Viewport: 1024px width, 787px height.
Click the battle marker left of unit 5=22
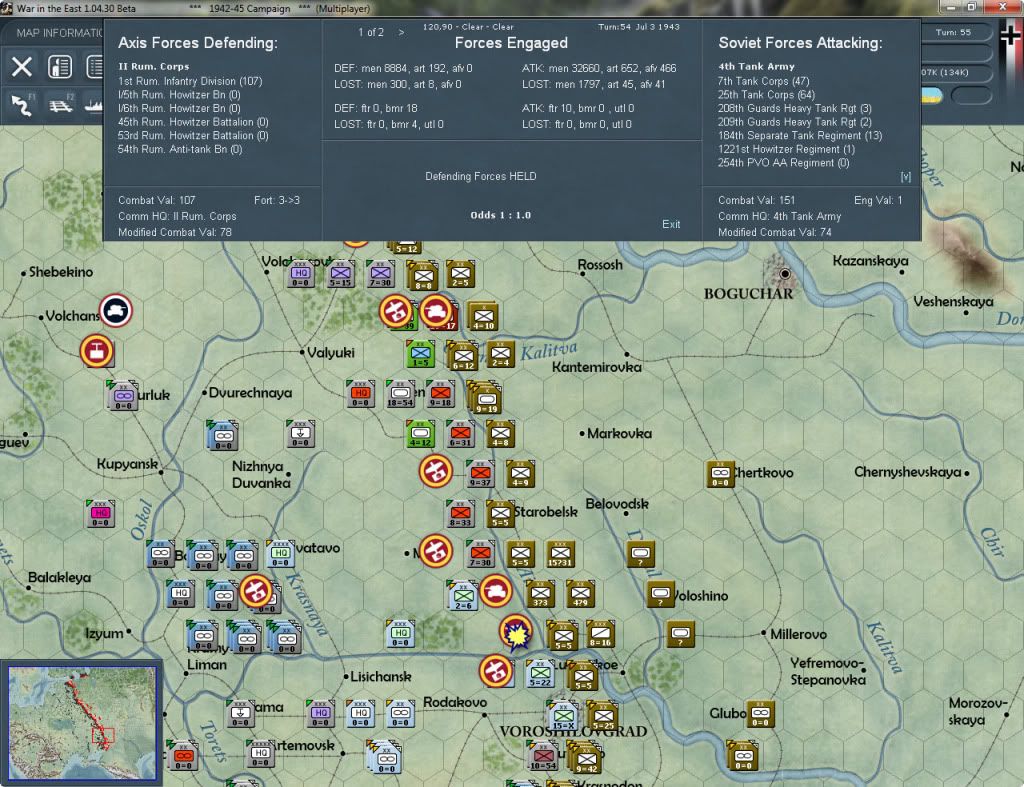tap(495, 671)
